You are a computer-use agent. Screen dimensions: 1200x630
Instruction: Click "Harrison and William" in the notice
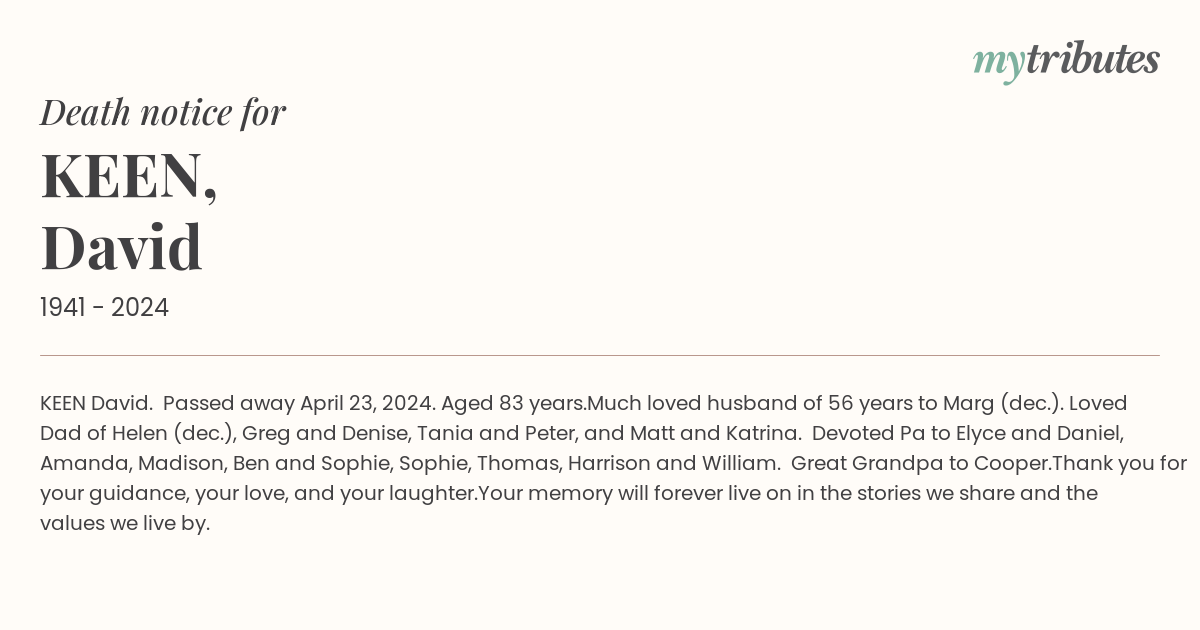click(672, 463)
